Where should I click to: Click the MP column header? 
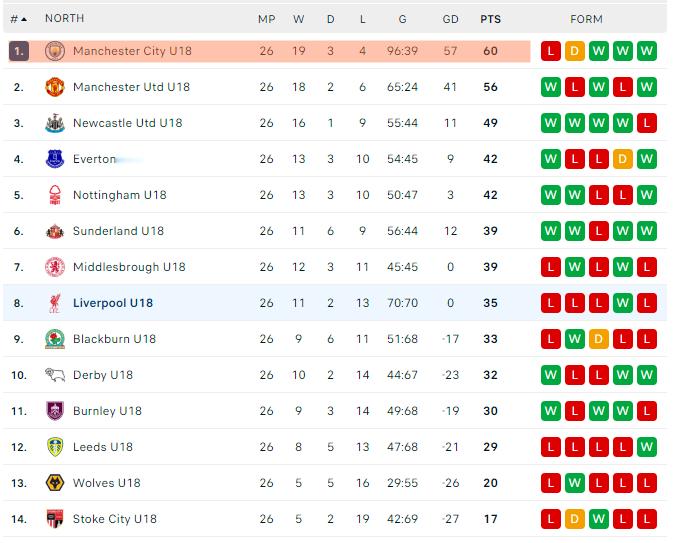(x=266, y=19)
